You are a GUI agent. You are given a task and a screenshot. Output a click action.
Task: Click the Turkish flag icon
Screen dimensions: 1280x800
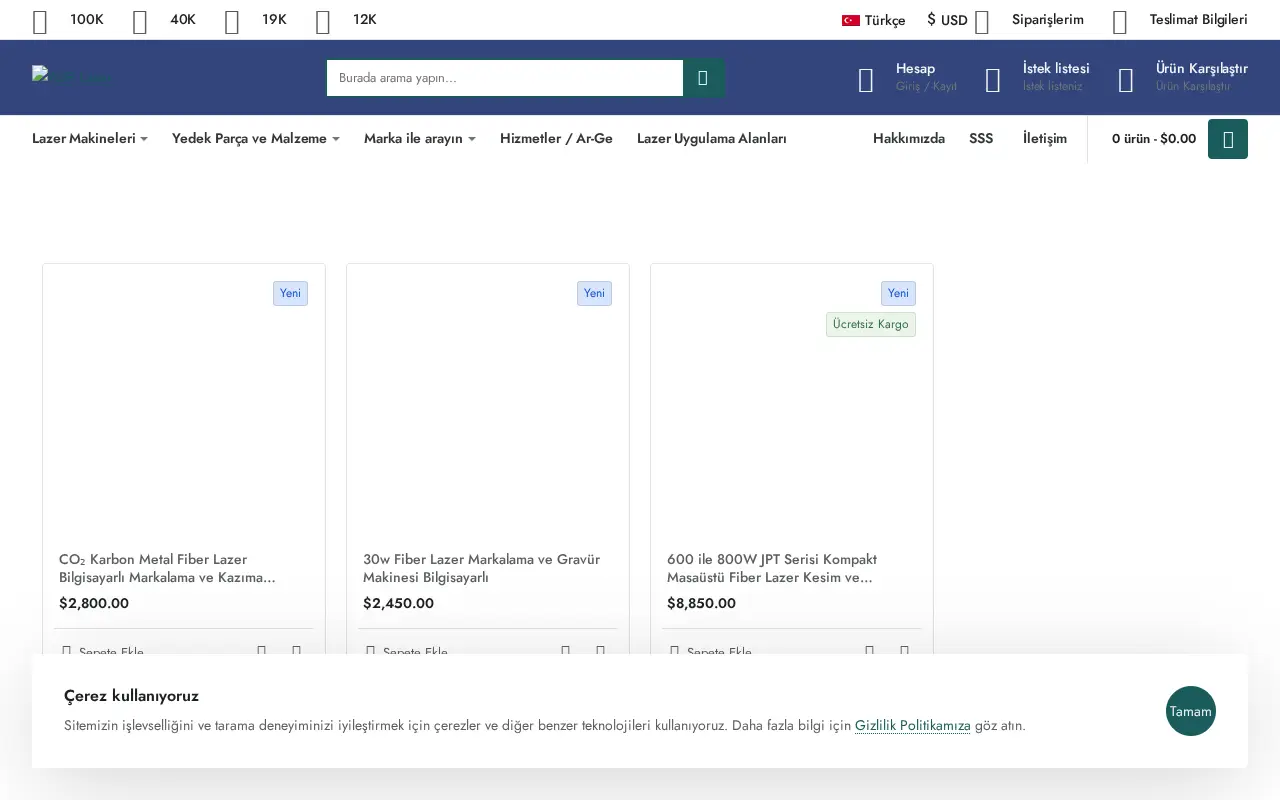(x=851, y=20)
